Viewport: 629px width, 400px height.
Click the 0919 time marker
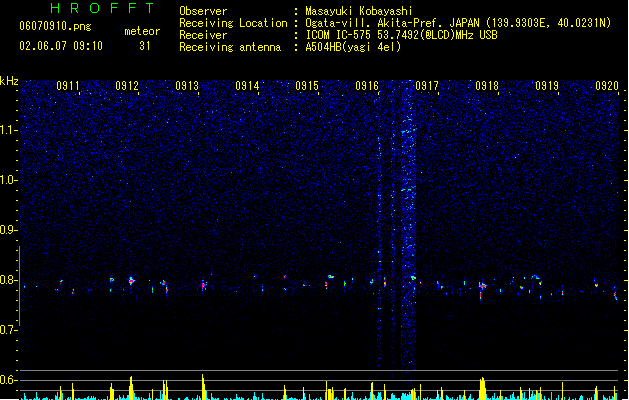pyautogui.click(x=547, y=86)
